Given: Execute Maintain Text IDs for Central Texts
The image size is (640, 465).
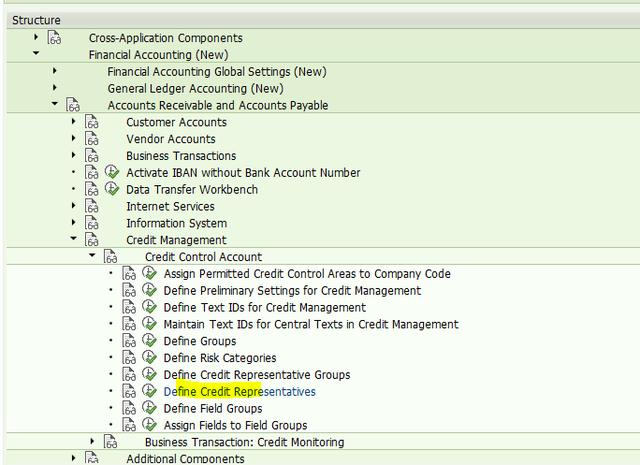Looking at the screenshot, I should tap(149, 324).
